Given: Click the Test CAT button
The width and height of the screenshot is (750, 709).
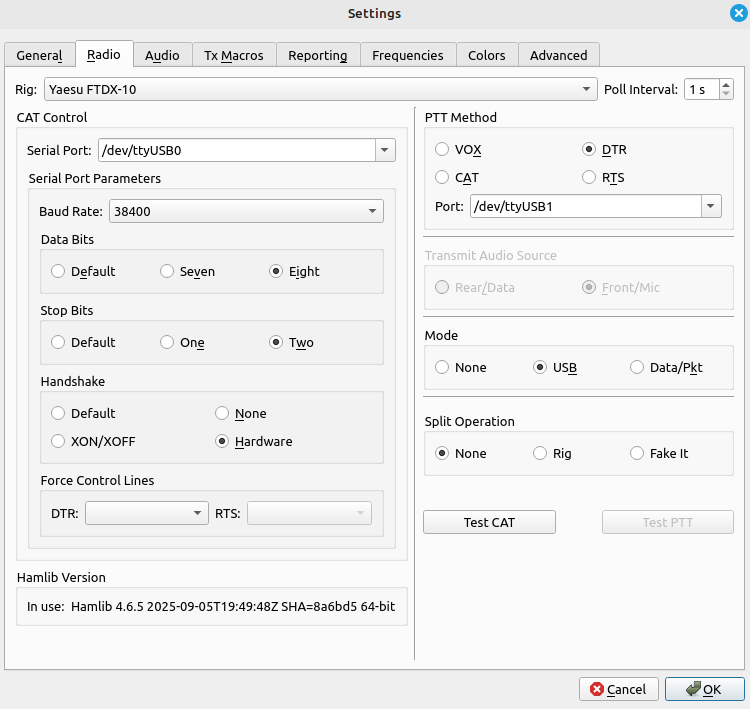Looking at the screenshot, I should pos(489,522).
